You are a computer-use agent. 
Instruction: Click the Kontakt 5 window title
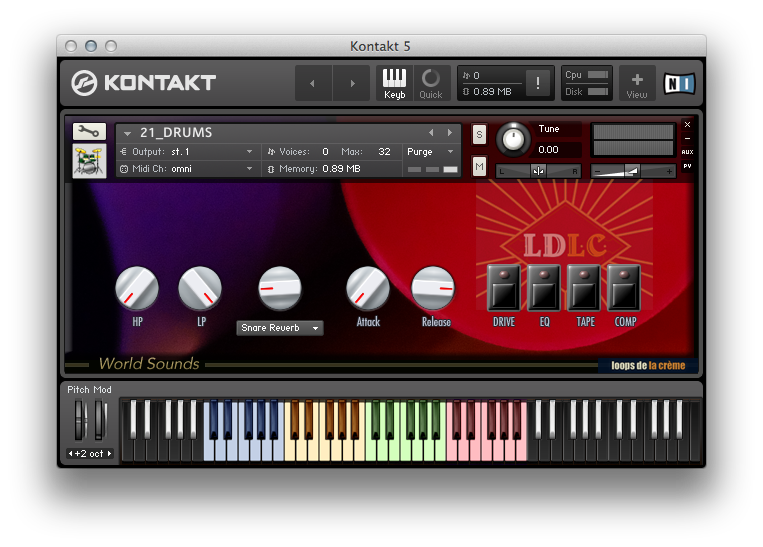(x=380, y=46)
